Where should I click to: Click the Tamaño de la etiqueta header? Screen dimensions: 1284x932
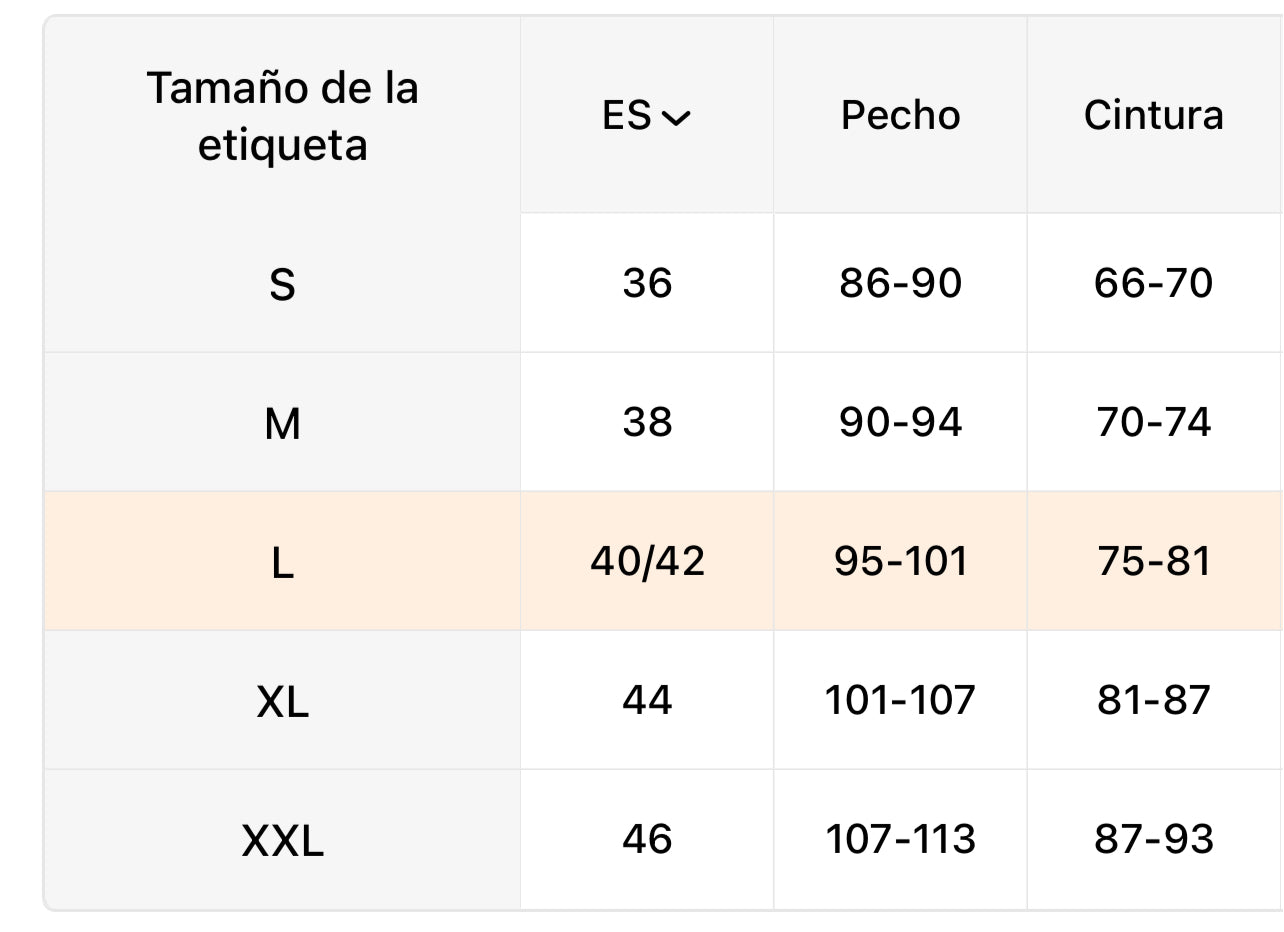coord(282,117)
